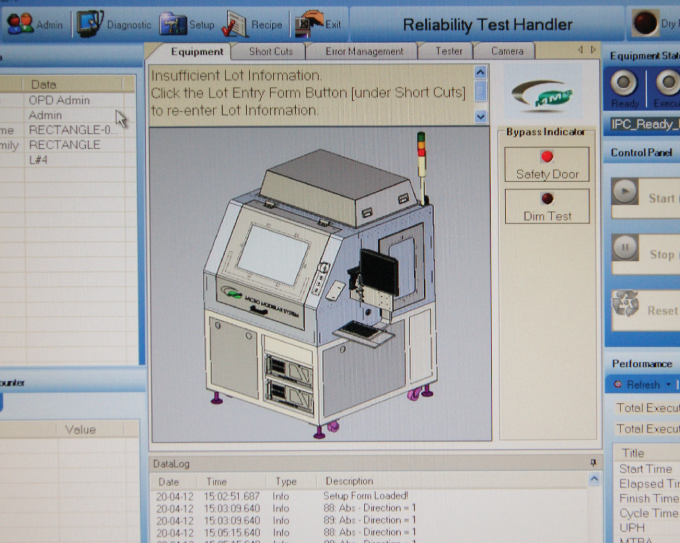This screenshot has height=543, width=680.
Task: Click the Reset control button
Action: 645,310
